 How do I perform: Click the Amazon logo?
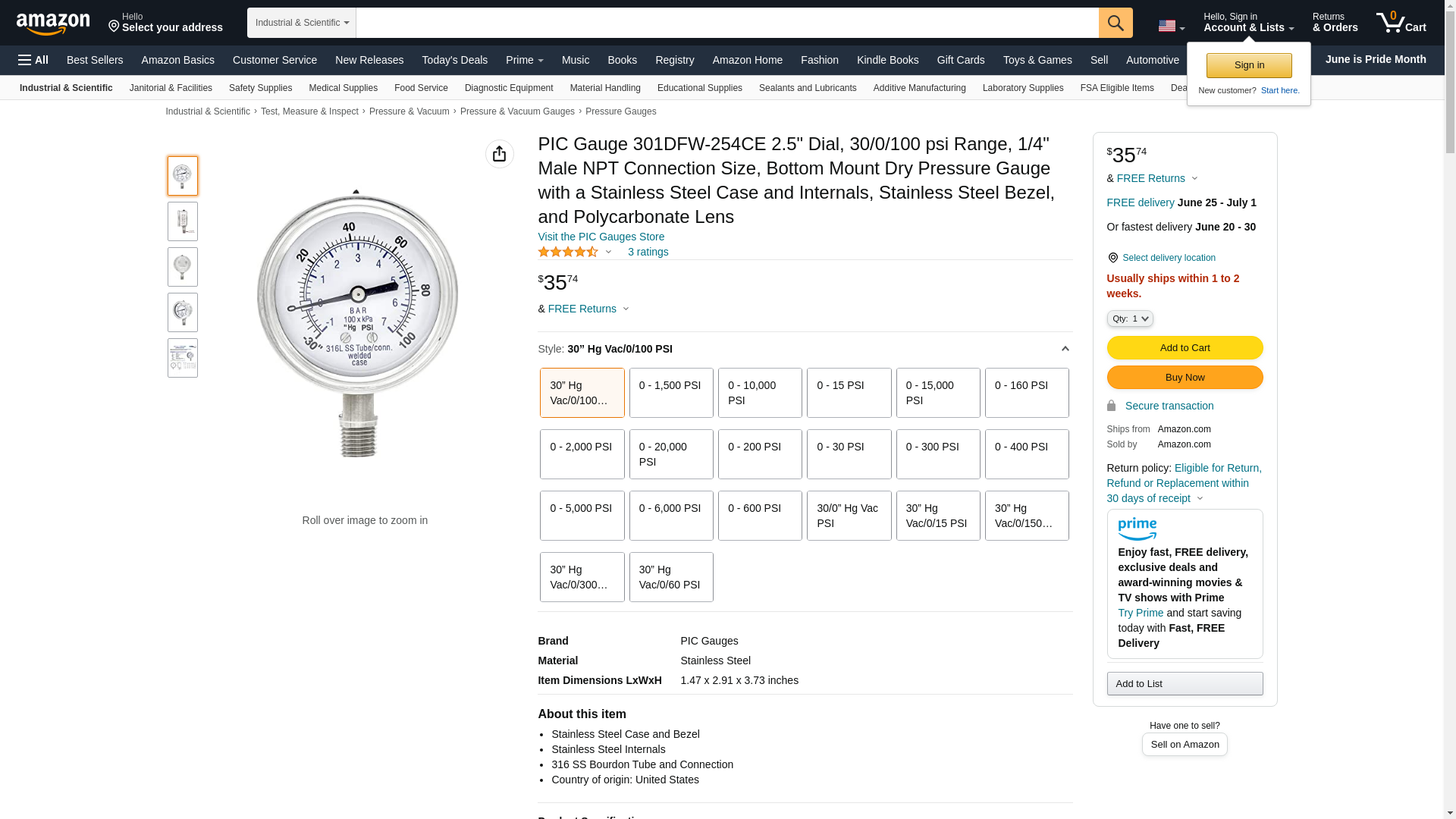coord(53,24)
